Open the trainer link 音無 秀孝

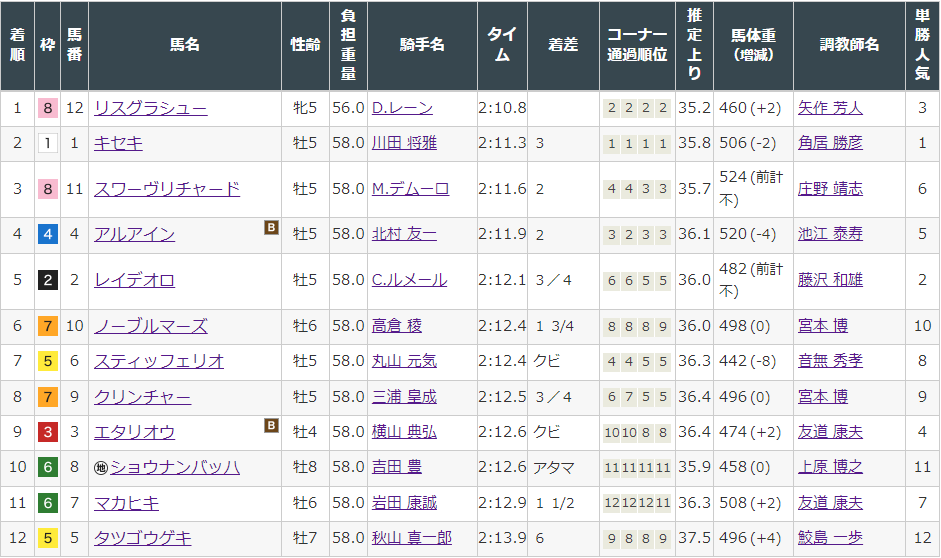[x=830, y=361]
